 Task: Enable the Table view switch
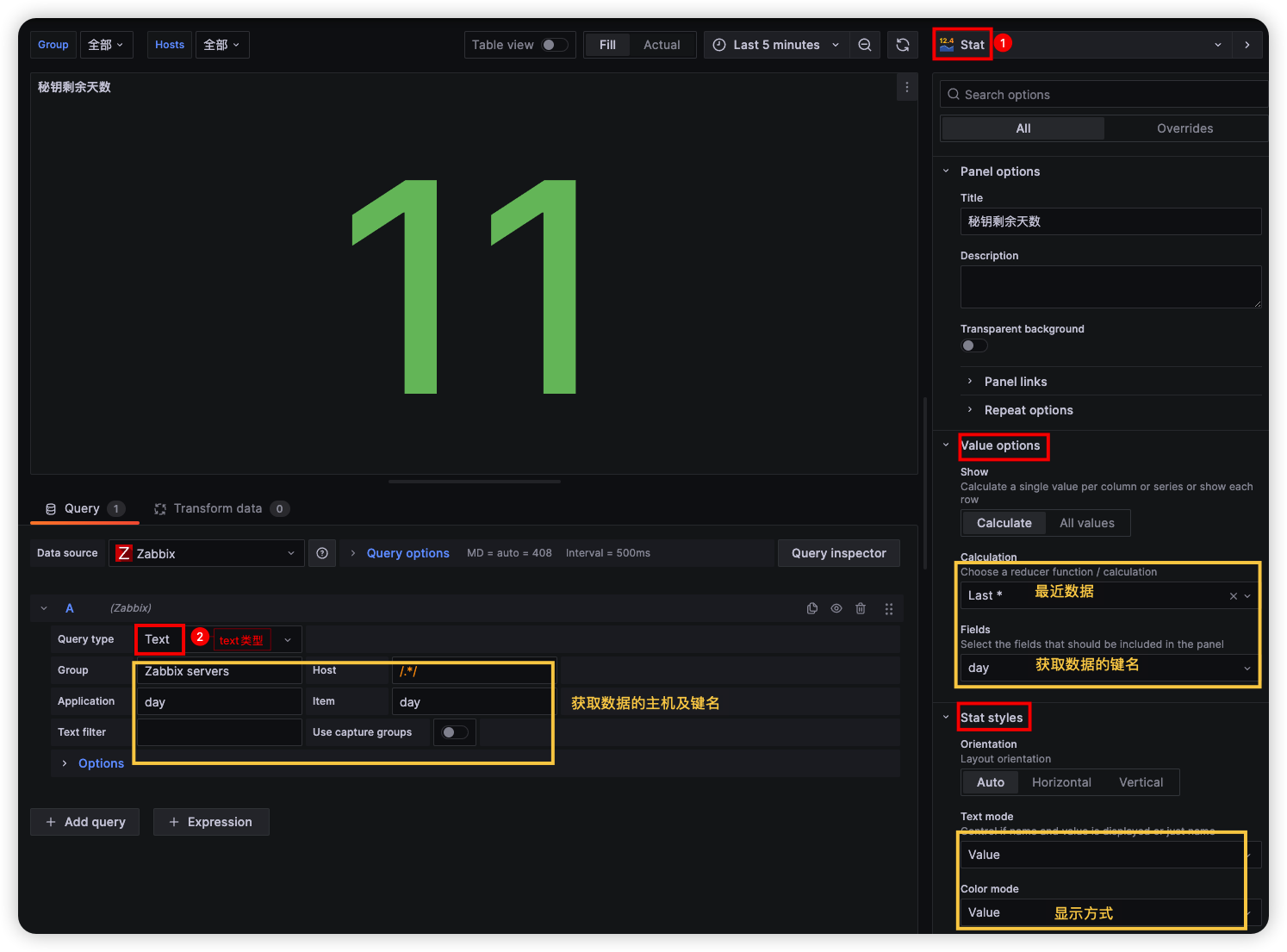[554, 45]
